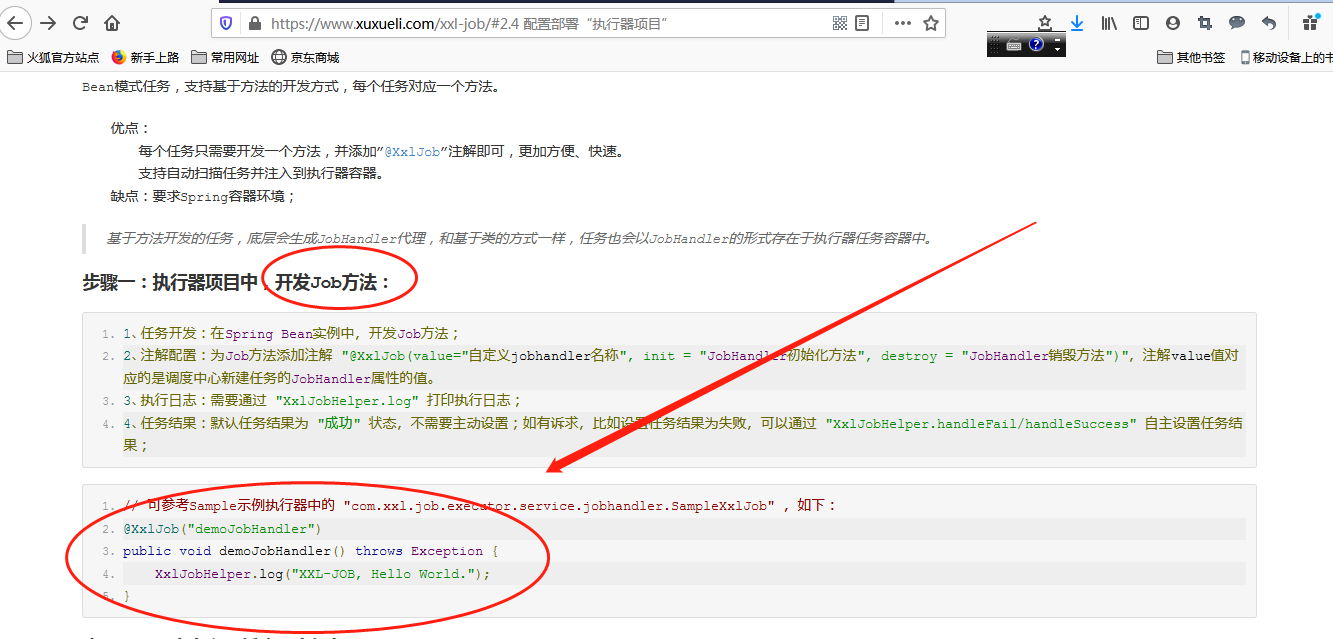Click the SampleXxlJob class path comment line
This screenshot has width=1333, height=639.
(x=480, y=506)
